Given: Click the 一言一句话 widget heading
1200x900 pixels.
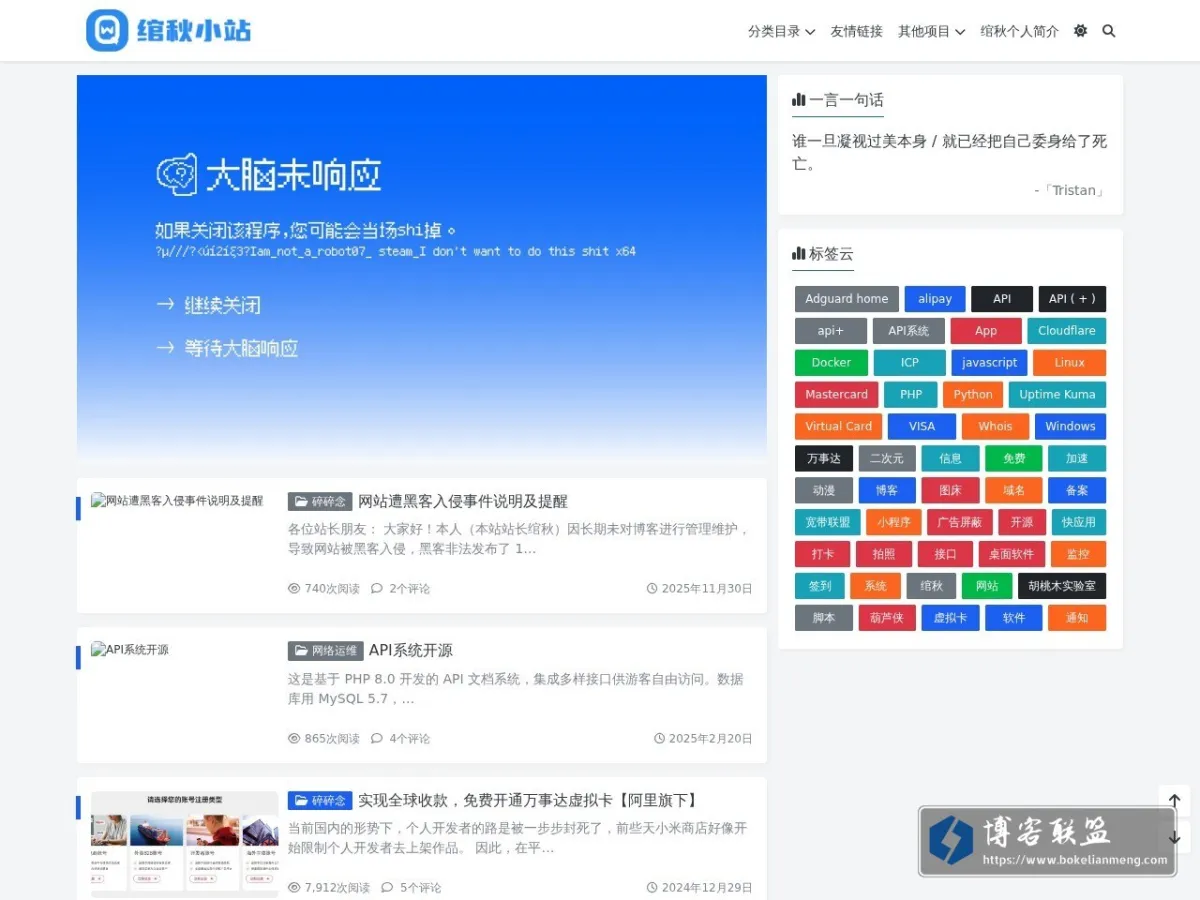Looking at the screenshot, I should pyautogui.click(x=838, y=100).
